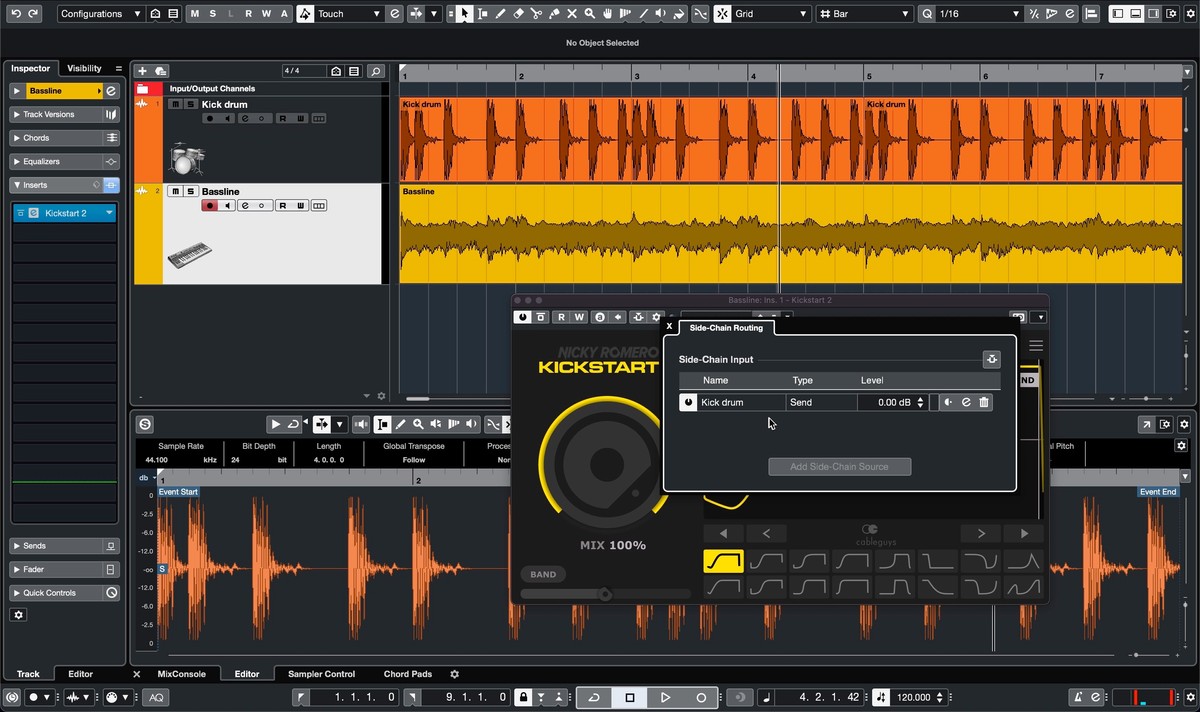
Task: Click the BAND button in Kickstart
Action: [543, 574]
